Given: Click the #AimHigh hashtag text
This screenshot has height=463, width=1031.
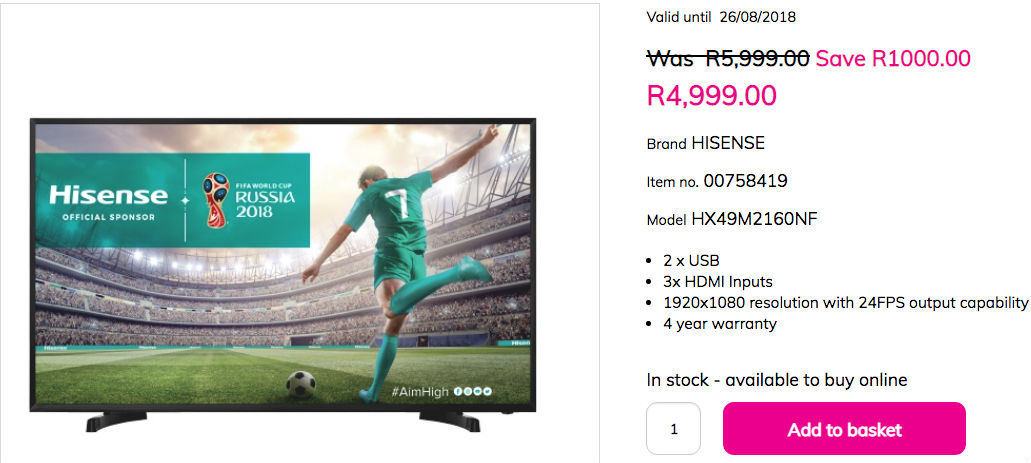Looking at the screenshot, I should click(420, 392).
